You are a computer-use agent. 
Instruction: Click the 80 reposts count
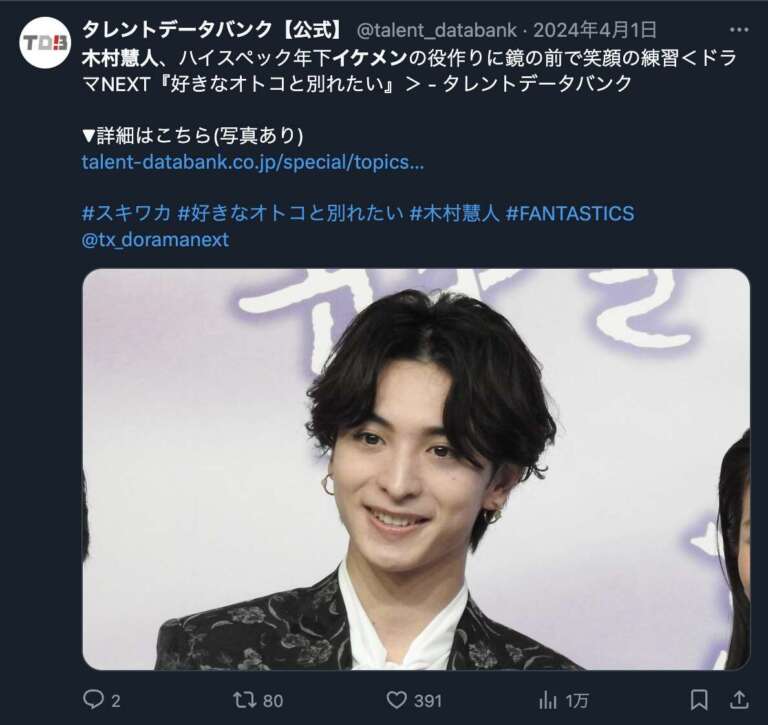point(273,701)
